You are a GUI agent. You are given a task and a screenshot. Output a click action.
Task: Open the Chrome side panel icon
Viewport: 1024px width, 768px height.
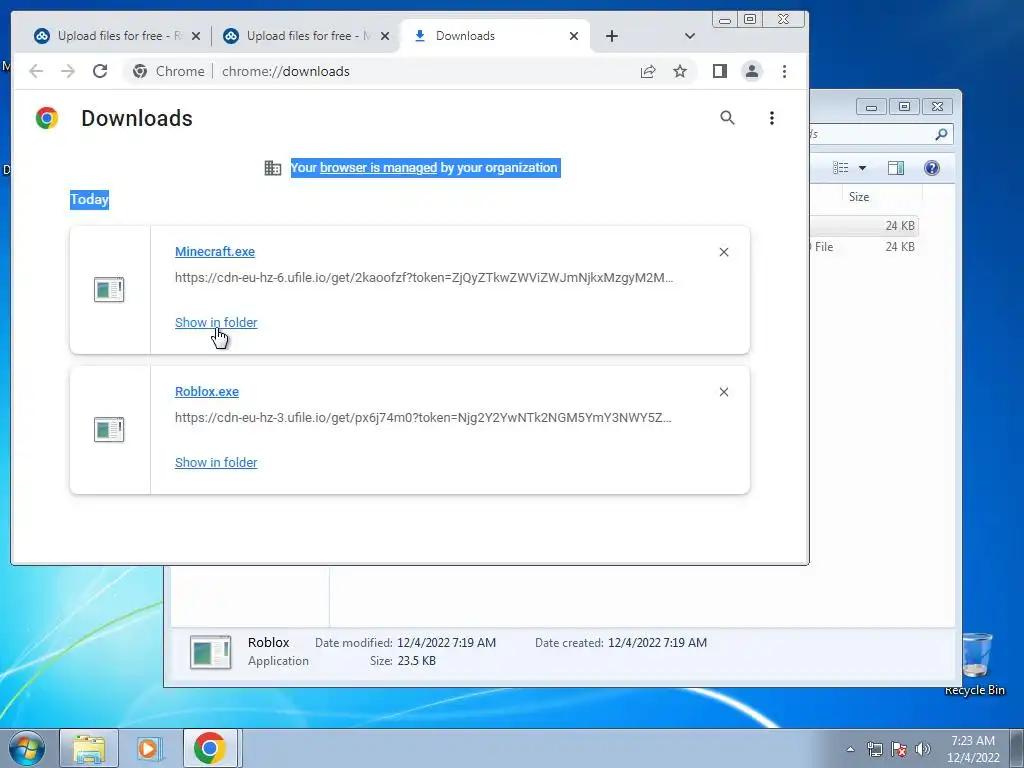pyautogui.click(x=720, y=71)
